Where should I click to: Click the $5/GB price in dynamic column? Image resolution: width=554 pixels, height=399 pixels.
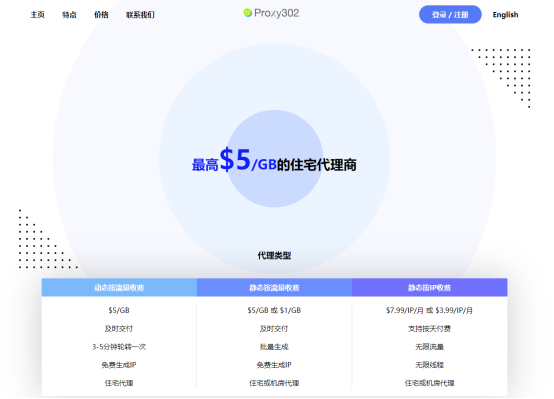click(x=119, y=310)
